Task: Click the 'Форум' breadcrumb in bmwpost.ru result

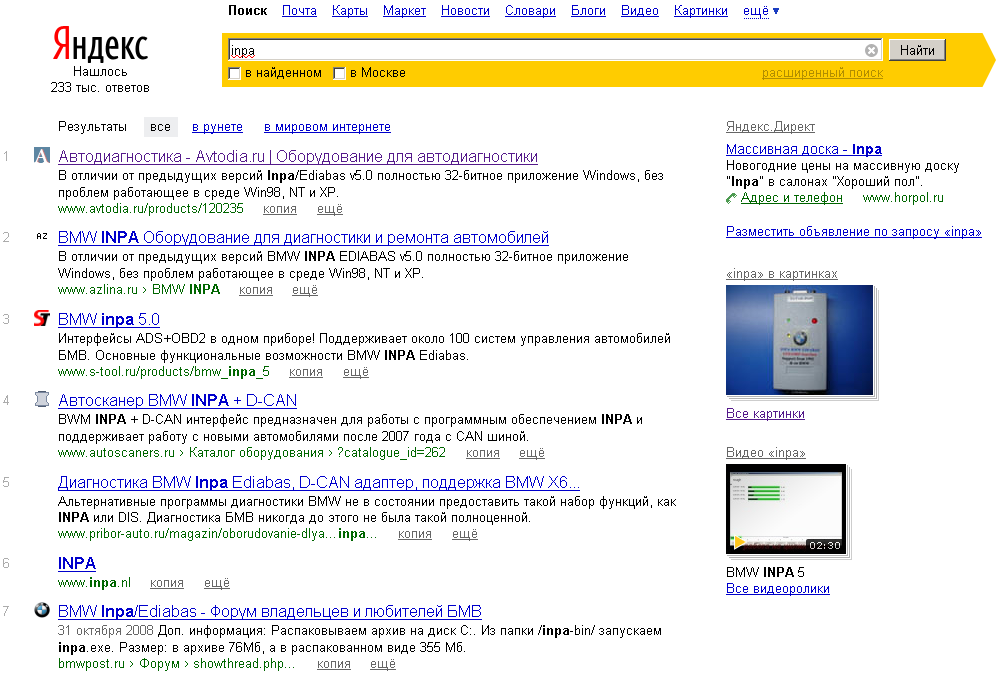Action: click(x=159, y=664)
